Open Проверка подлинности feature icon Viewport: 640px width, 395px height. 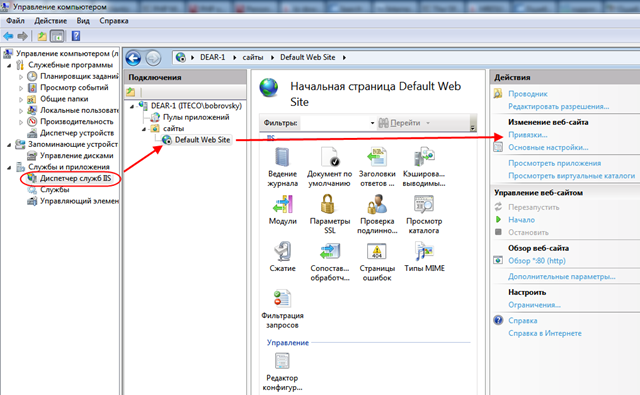click(x=377, y=204)
